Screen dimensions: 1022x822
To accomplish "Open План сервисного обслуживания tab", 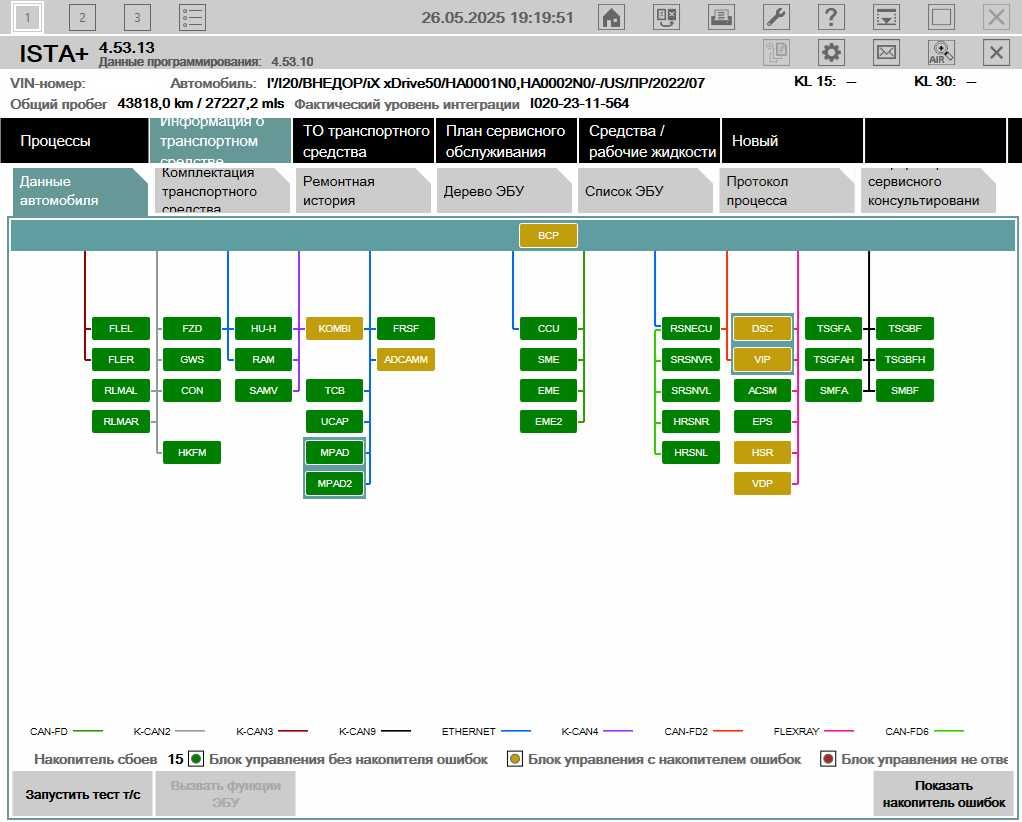I will (x=506, y=141).
